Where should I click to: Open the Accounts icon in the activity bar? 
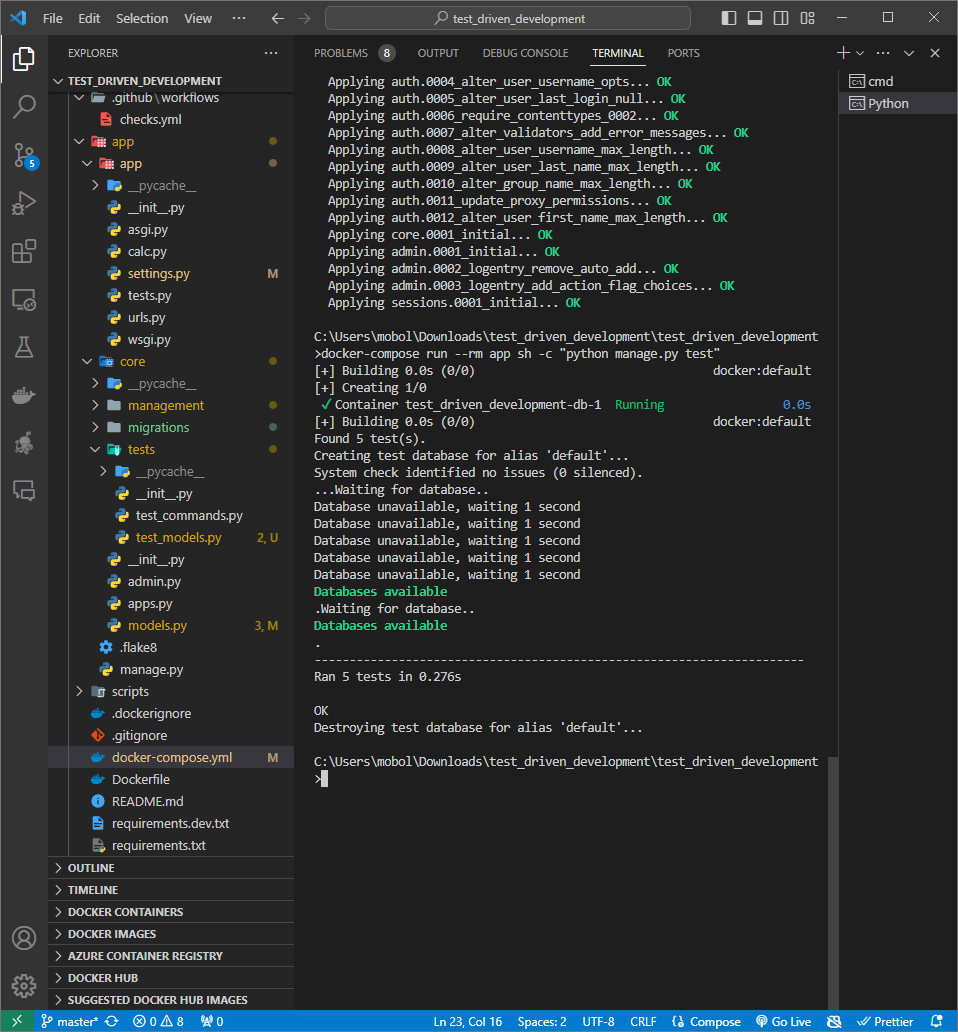(24, 938)
